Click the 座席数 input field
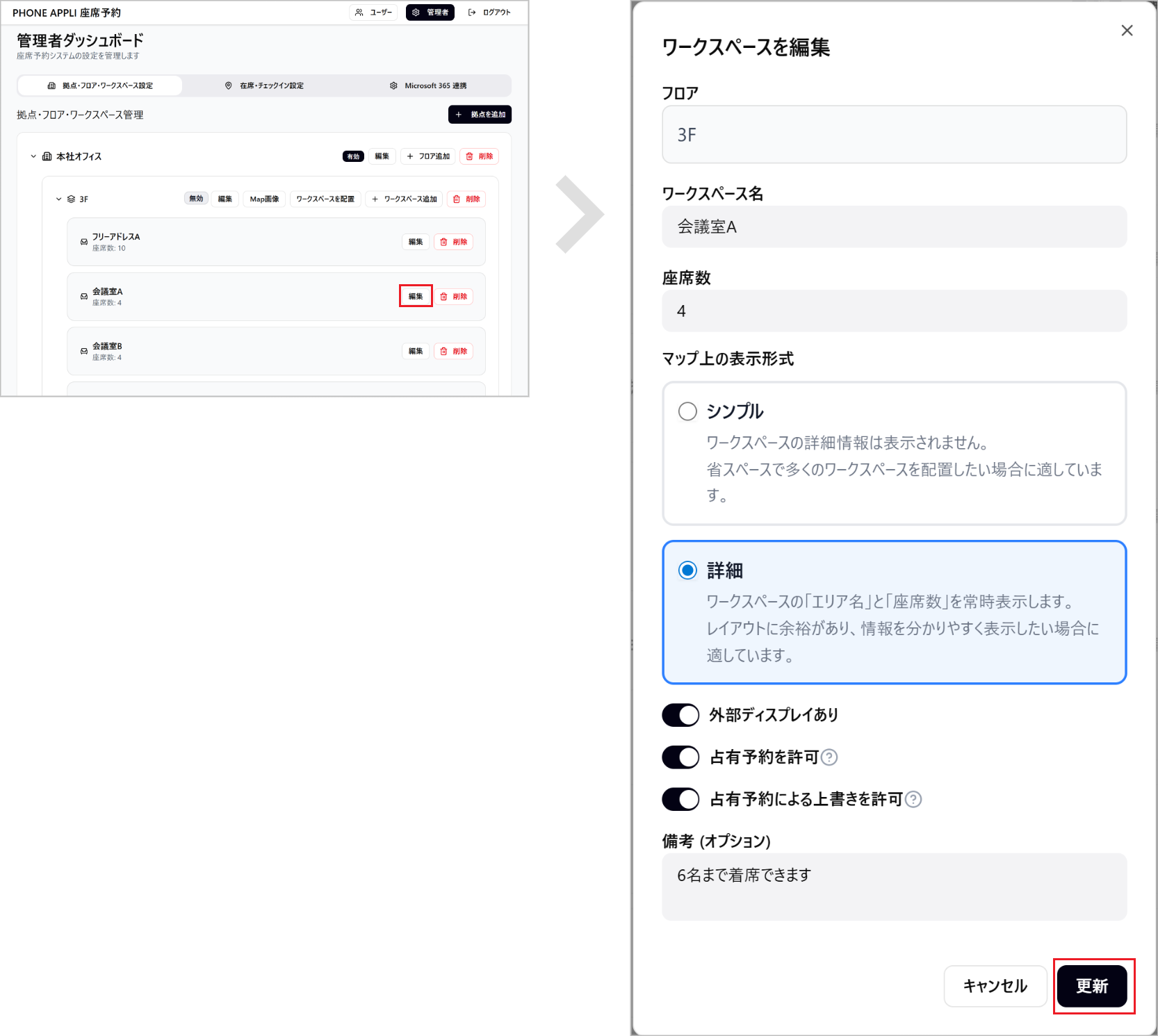The width and height of the screenshot is (1158, 1036). tap(895, 311)
